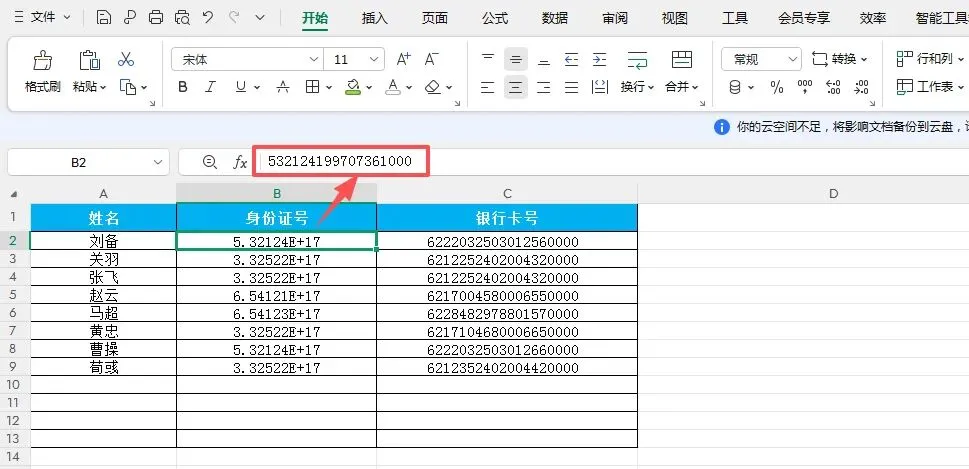Click the Copy icon
Viewport: 969px width, 469px height.
128,87
